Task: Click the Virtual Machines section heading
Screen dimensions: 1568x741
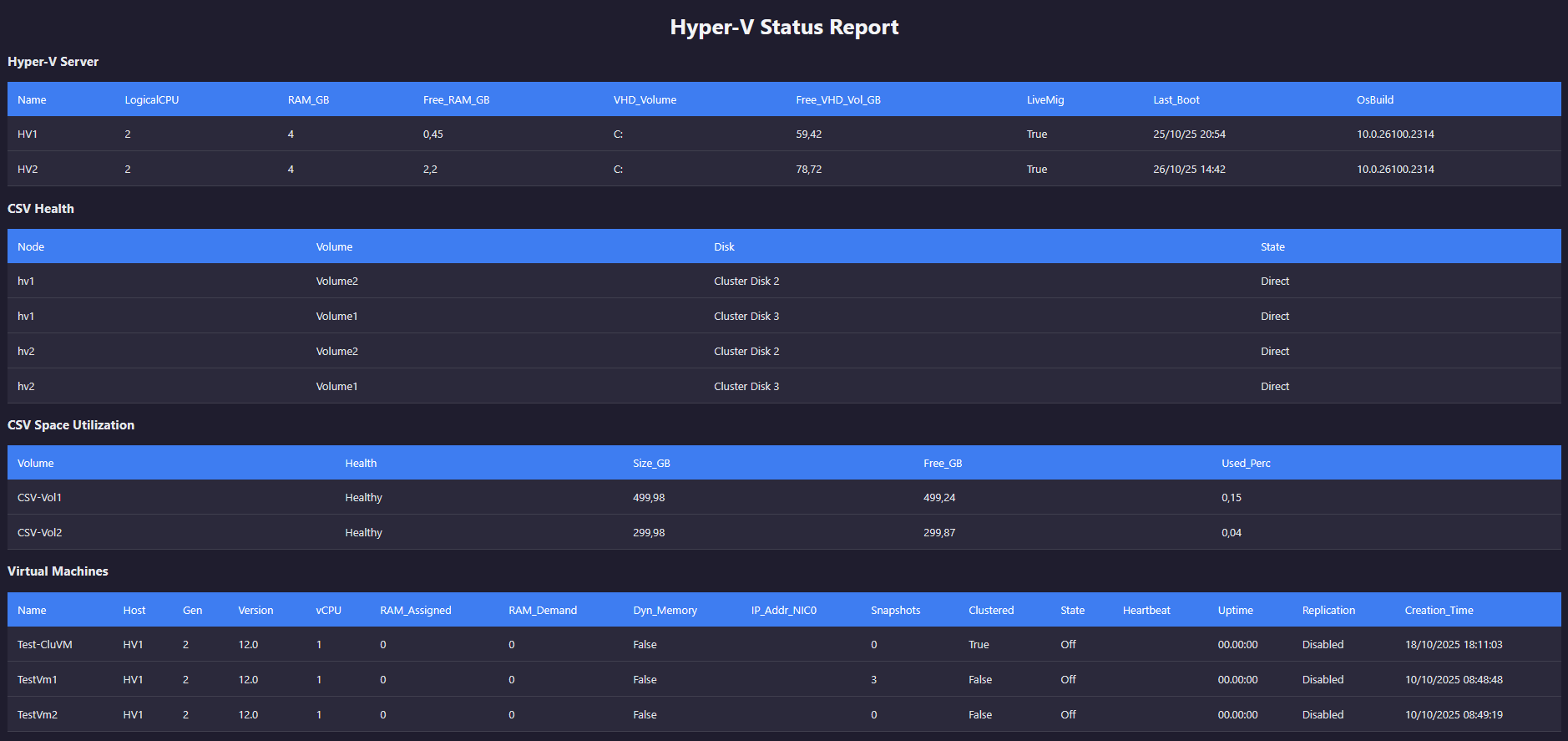Action: coord(58,571)
